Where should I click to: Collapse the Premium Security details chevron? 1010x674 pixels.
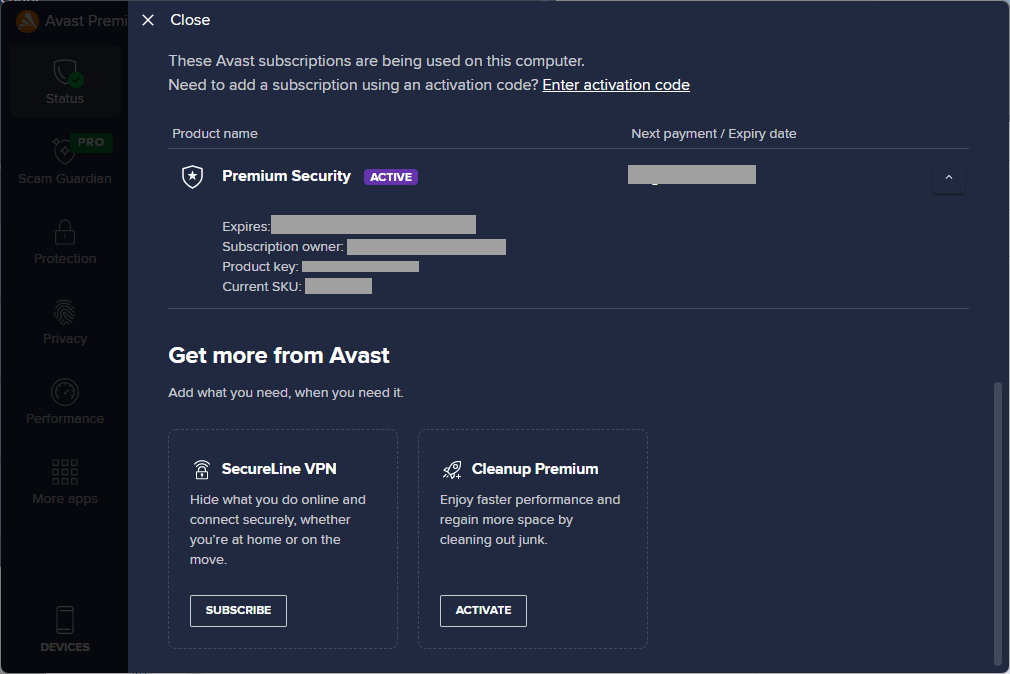[x=948, y=177]
